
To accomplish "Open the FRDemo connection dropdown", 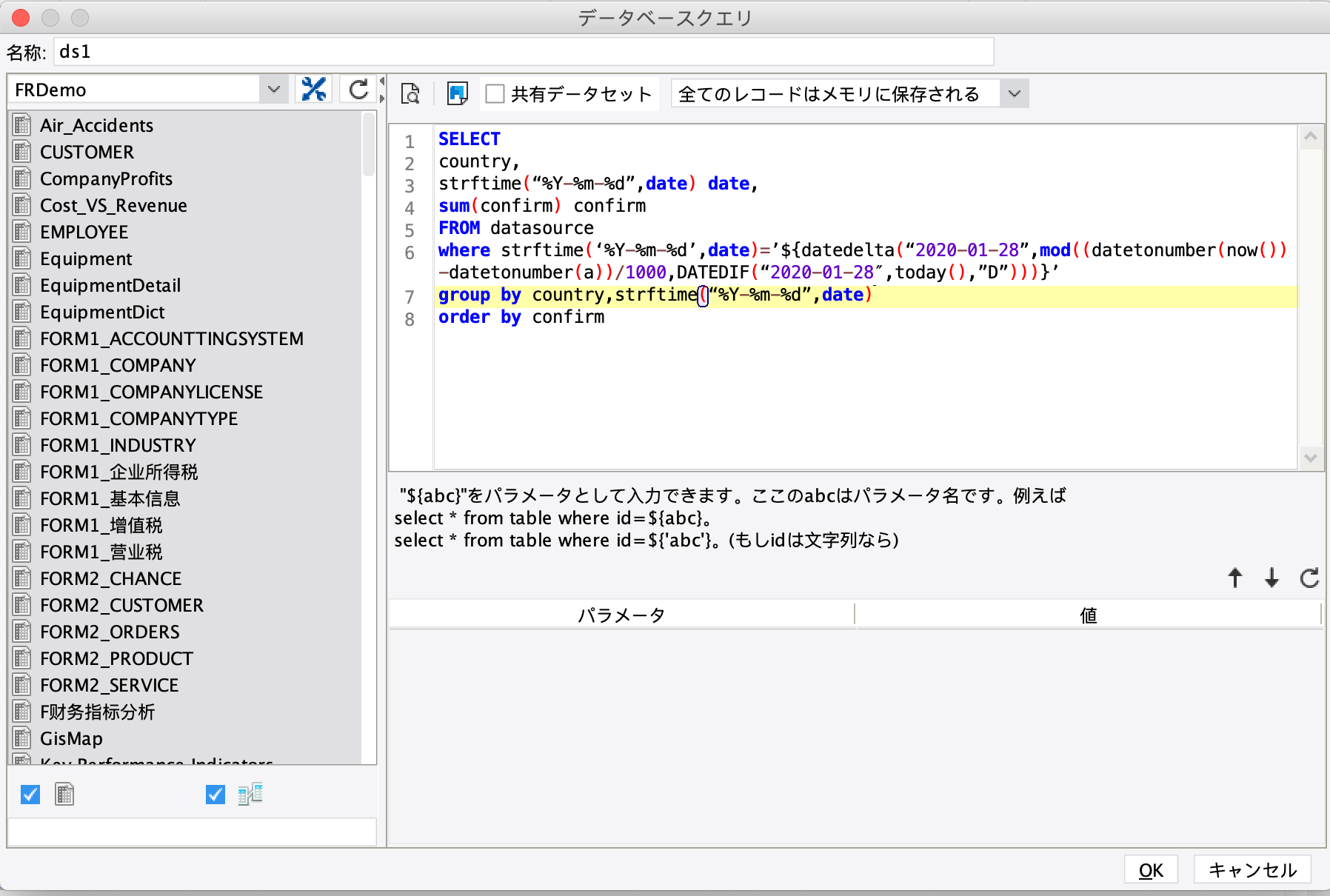I will click(274, 90).
